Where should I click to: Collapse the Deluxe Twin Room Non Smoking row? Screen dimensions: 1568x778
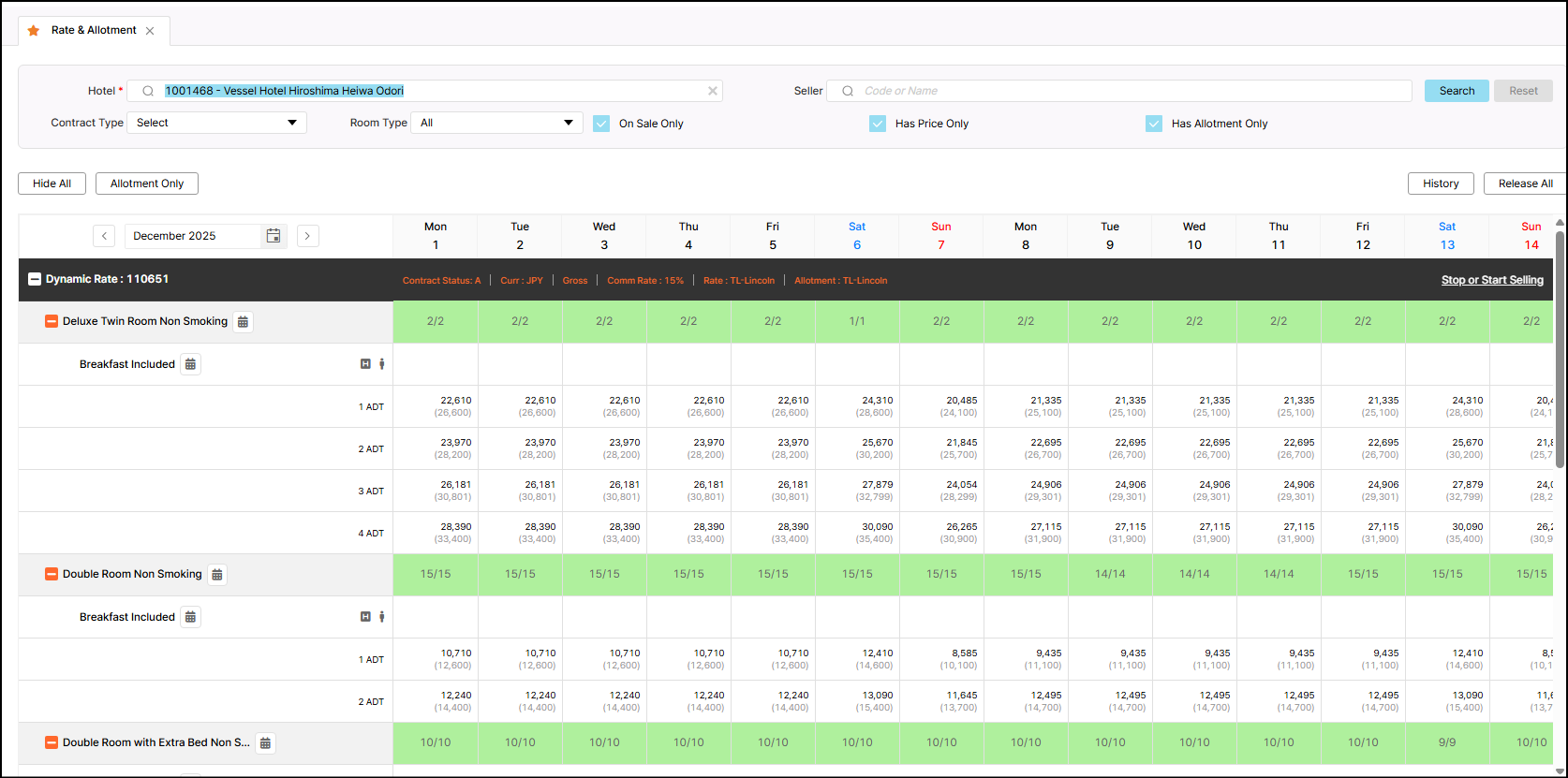[x=52, y=321]
